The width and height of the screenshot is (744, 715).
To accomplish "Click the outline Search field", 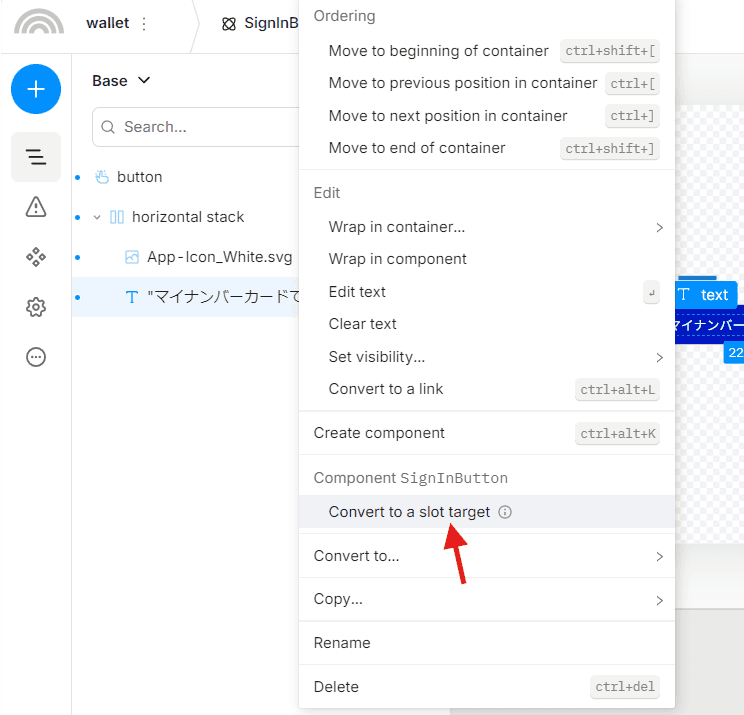I will [195, 127].
